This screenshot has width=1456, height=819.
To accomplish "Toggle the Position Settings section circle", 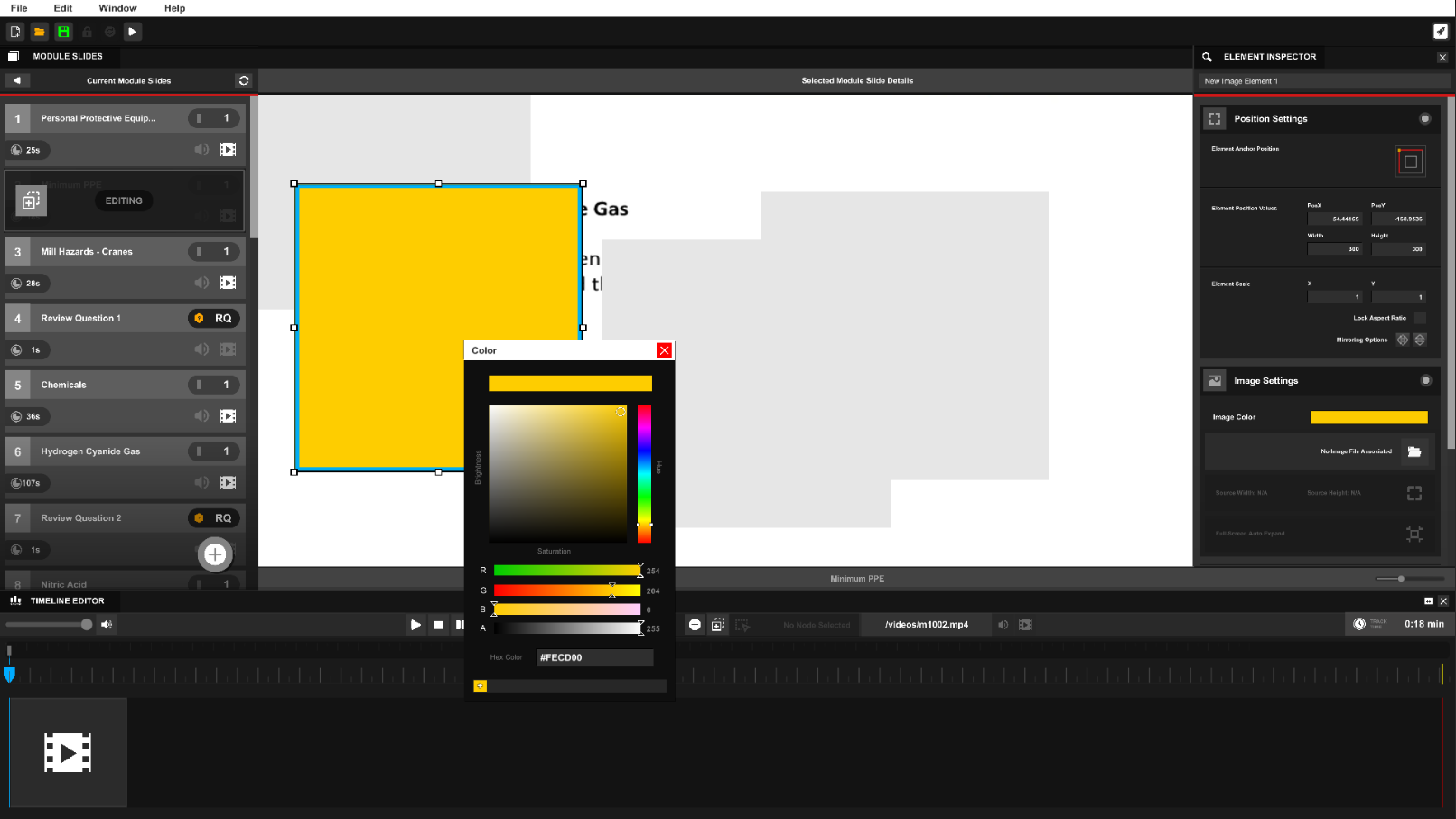I will click(1424, 118).
